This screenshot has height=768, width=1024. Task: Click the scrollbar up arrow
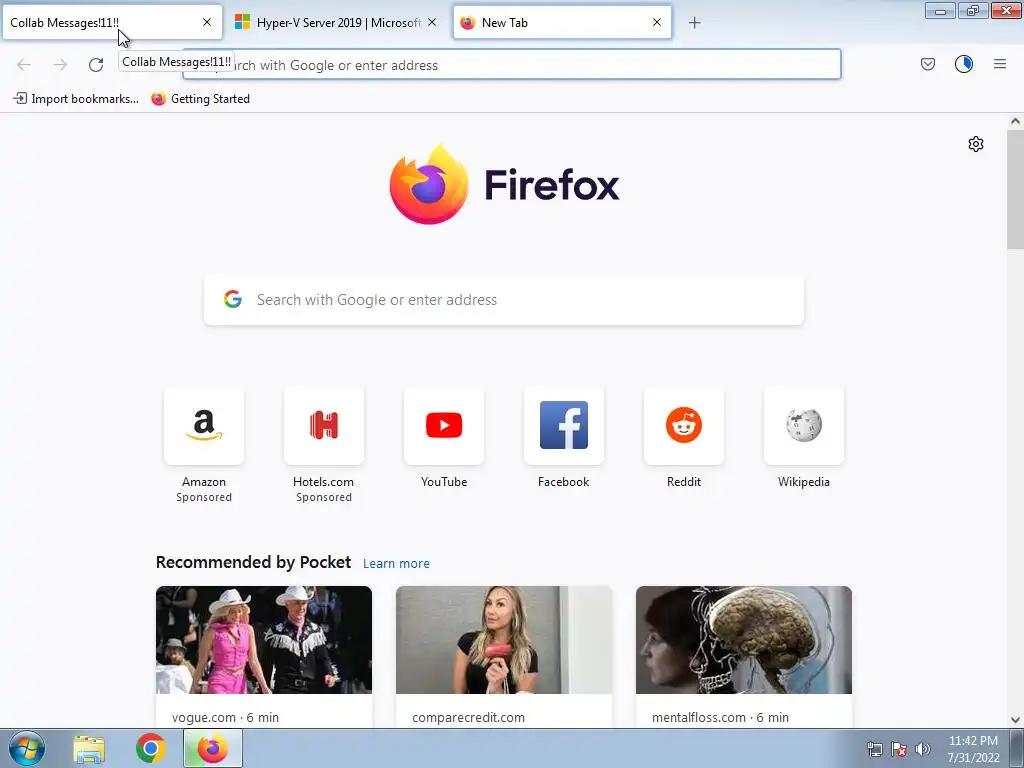tap(1015, 121)
